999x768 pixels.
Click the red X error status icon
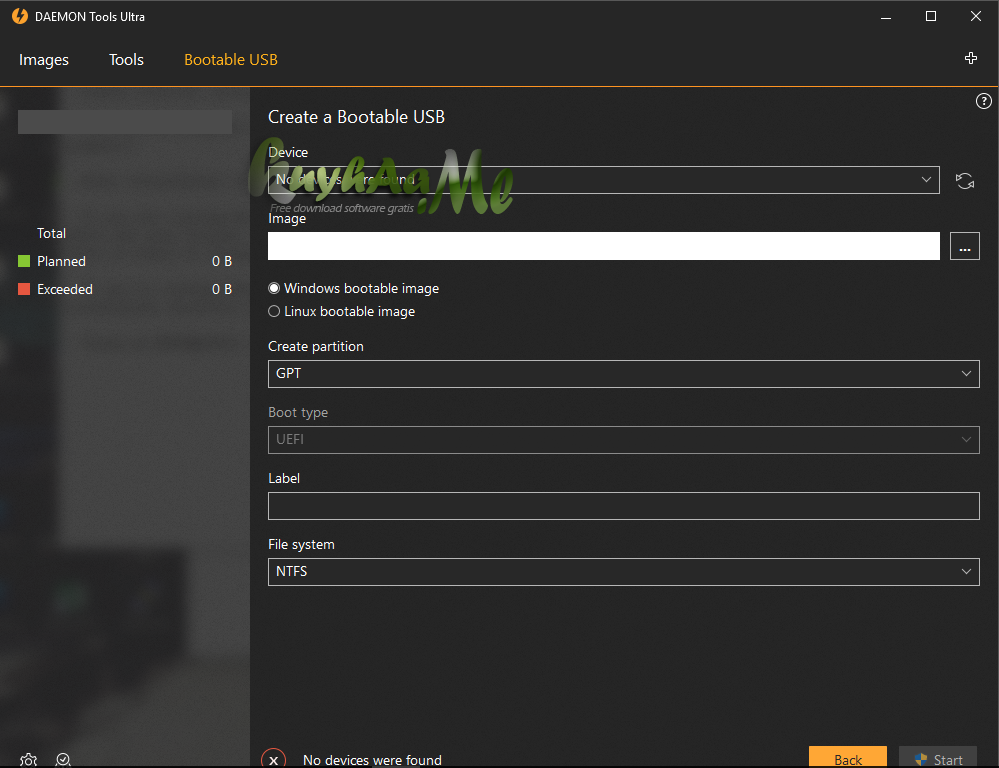click(x=273, y=757)
